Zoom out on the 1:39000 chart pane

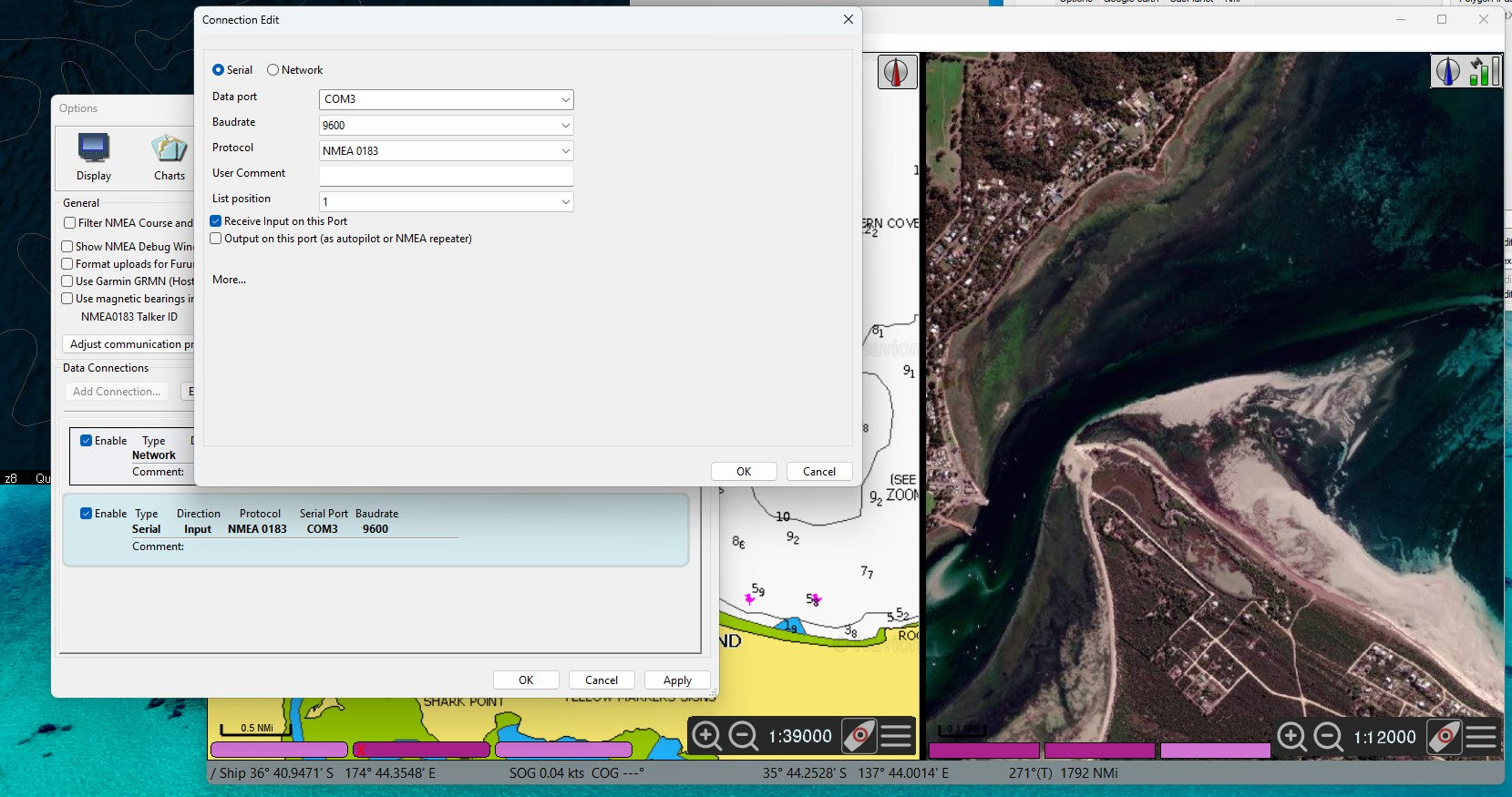click(743, 735)
